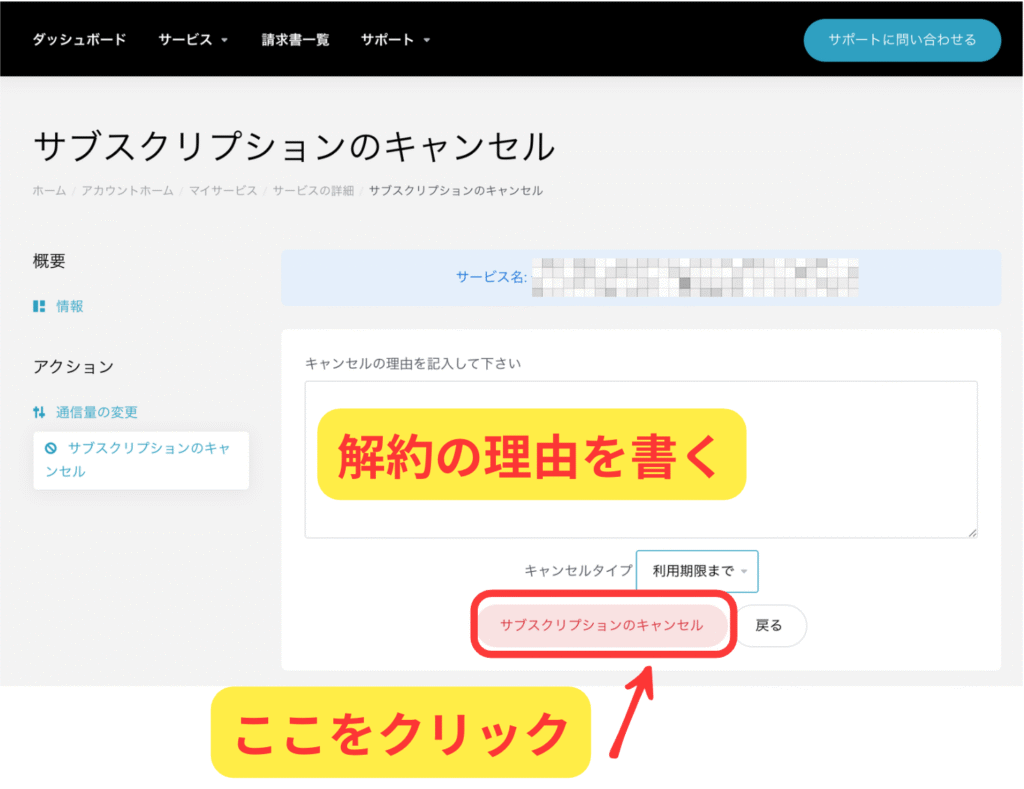The height and width of the screenshot is (789, 1024).
Task: Click the circle-slash cancel icon in sidebar
Action: 50,448
